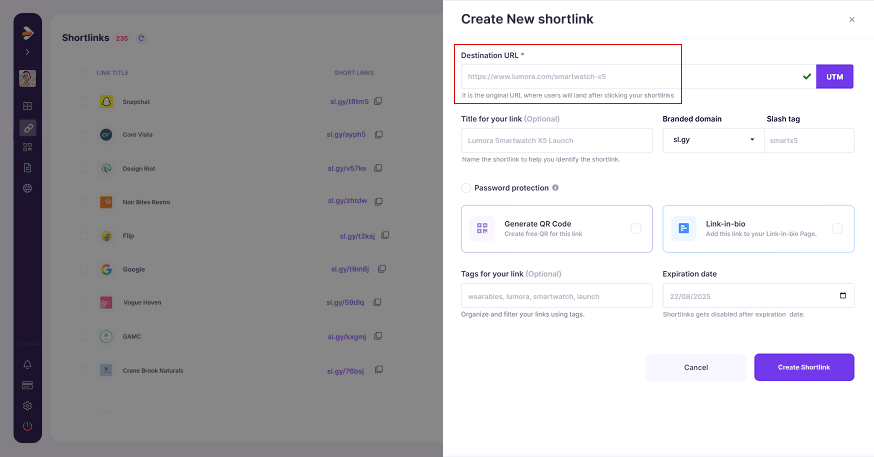Refresh the Shortlinks list
Viewport: 874px width, 457px height.
point(141,38)
